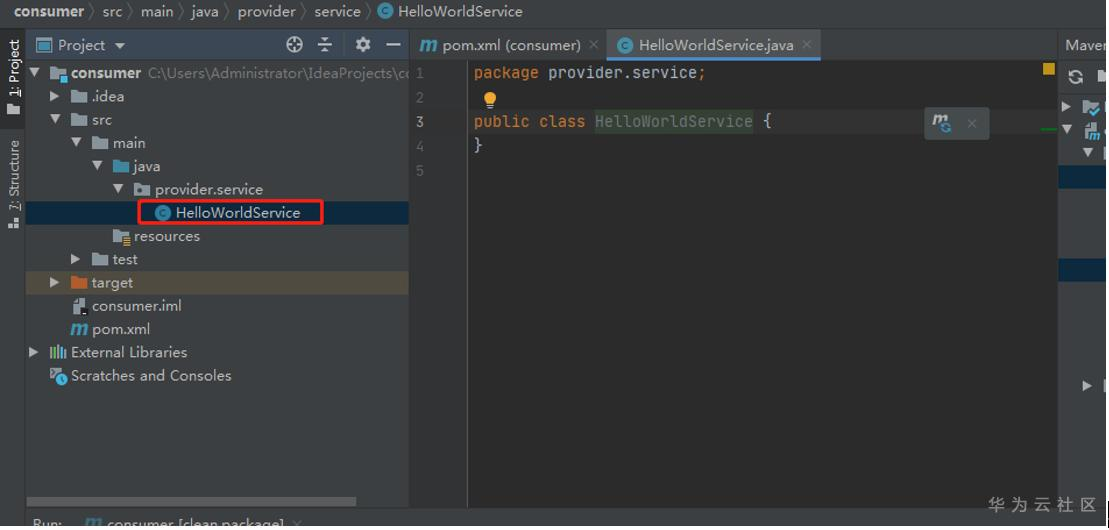Viewport: 1109px width, 530px height.
Task: Expand the test folder
Action: pyautogui.click(x=76, y=260)
